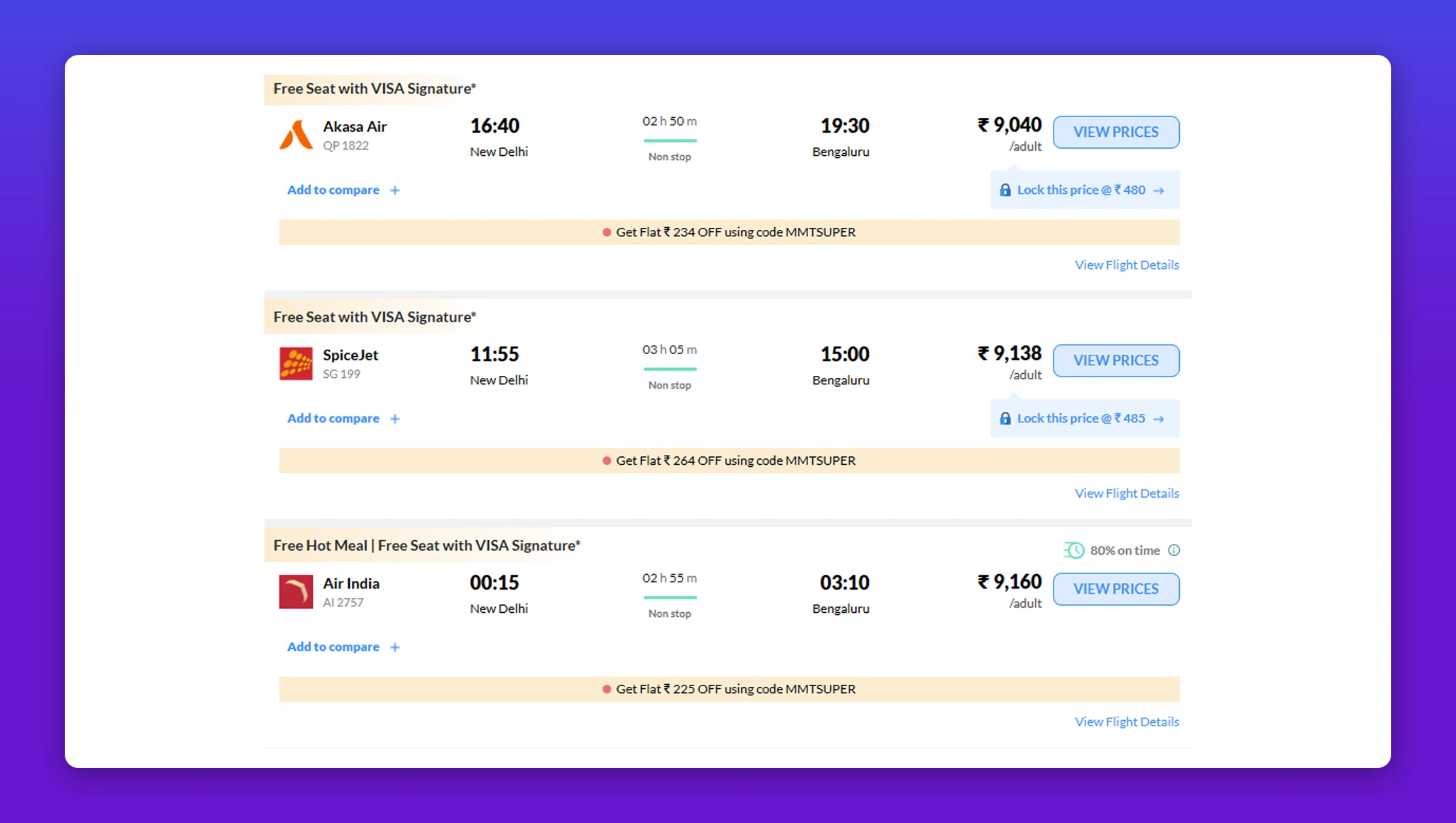Expand View Flight Details for Akasa Air
This screenshot has width=1456, height=823.
[1127, 265]
